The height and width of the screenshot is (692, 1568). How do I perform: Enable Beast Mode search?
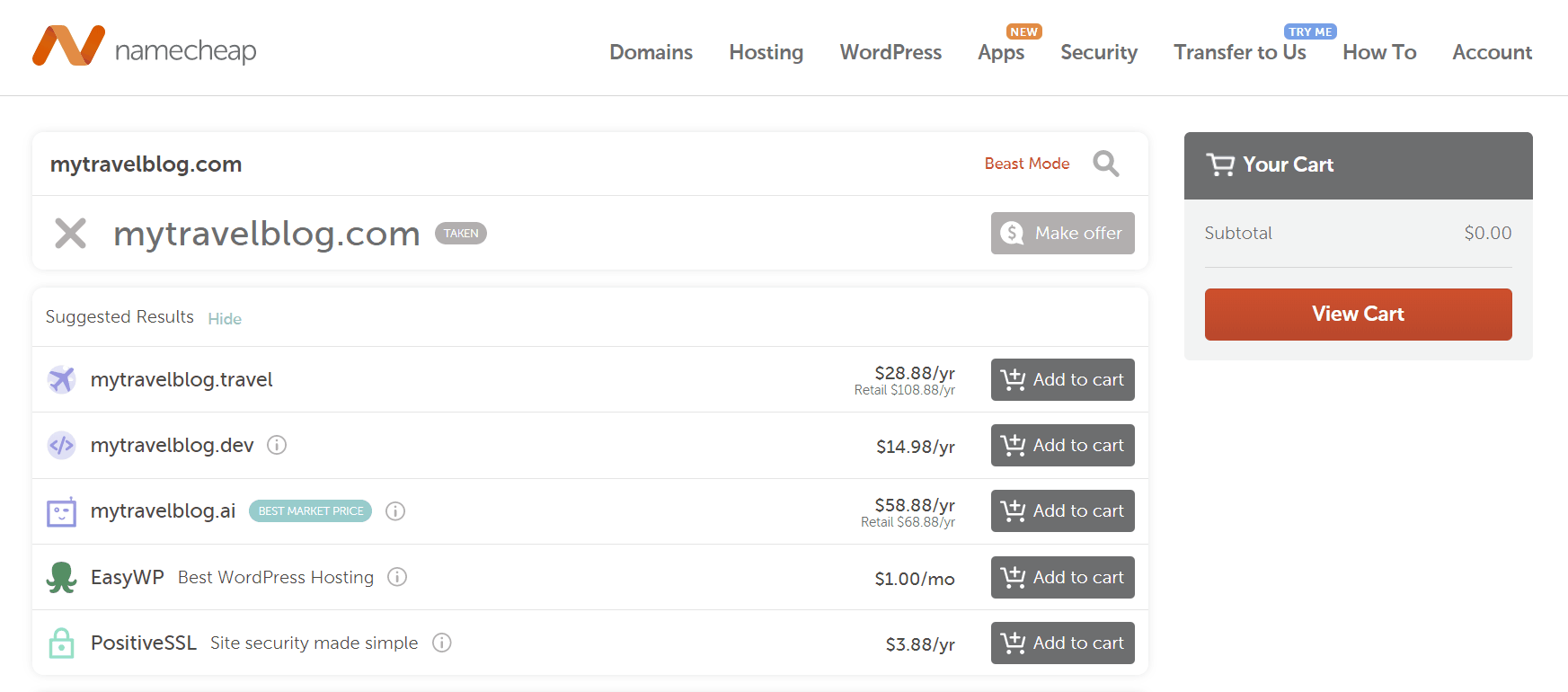[x=1027, y=164]
